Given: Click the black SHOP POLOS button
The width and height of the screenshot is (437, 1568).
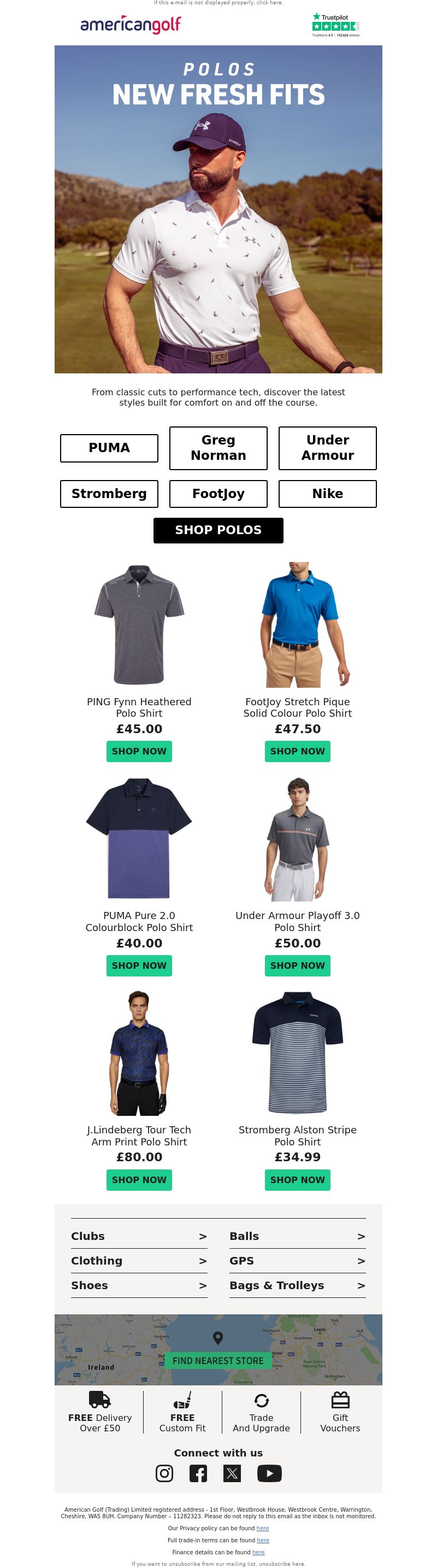Looking at the screenshot, I should click(218, 530).
